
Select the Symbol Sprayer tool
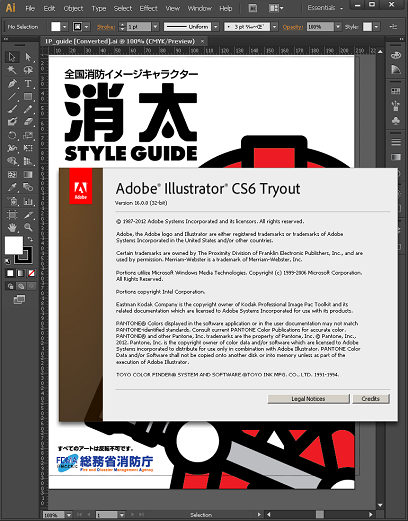coord(12,201)
